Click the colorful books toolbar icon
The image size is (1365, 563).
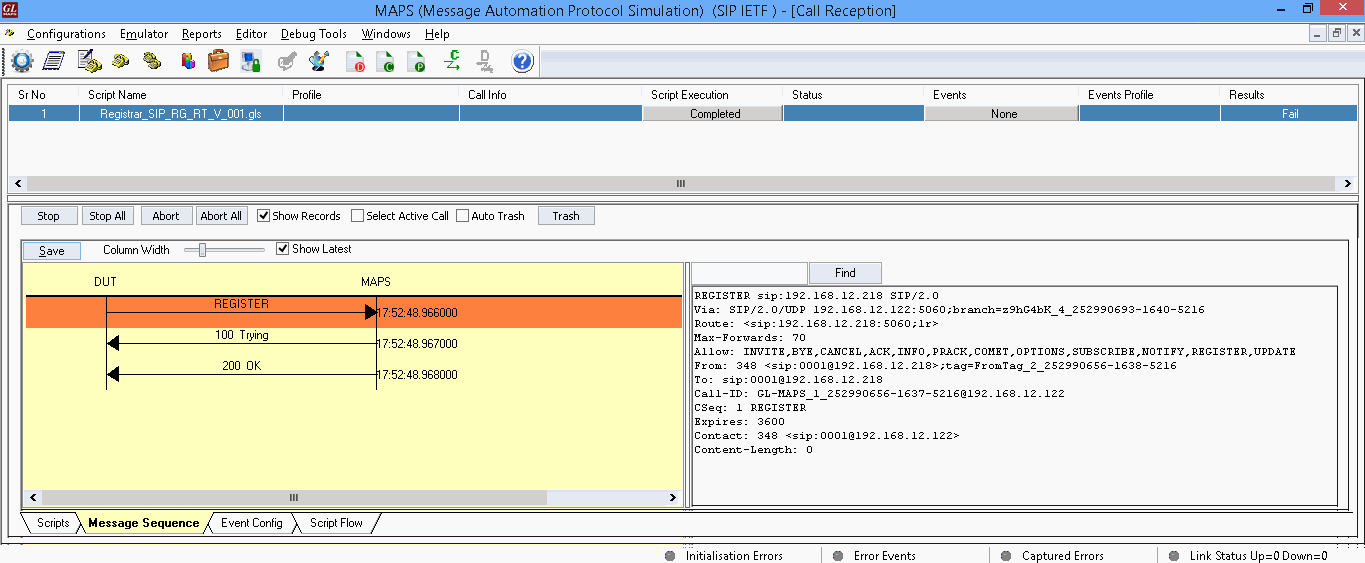coord(187,61)
